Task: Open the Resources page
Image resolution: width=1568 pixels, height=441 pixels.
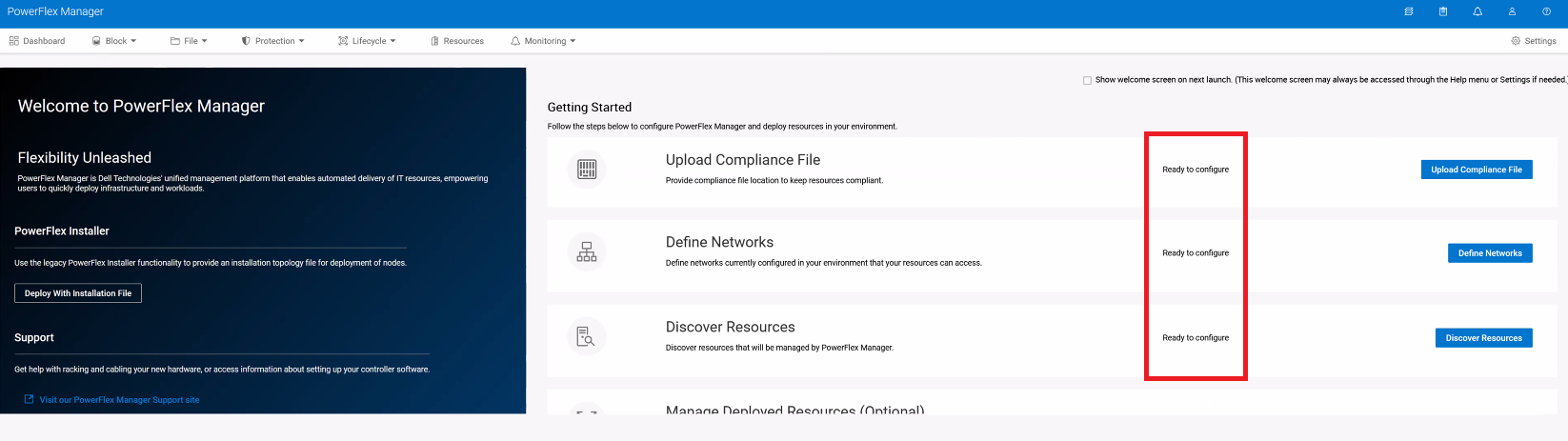Action: 457,41
